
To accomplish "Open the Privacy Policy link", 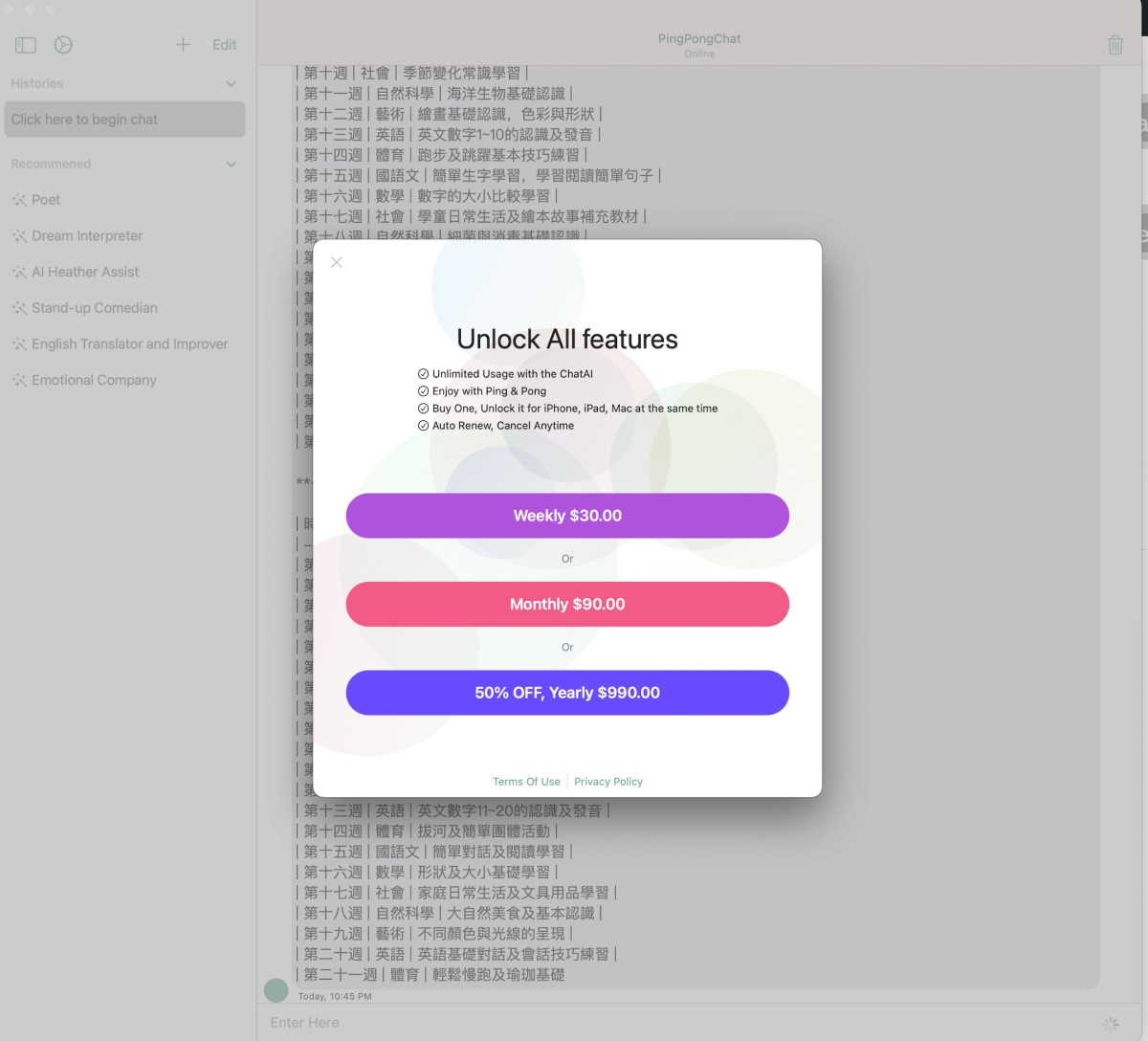I will [608, 782].
